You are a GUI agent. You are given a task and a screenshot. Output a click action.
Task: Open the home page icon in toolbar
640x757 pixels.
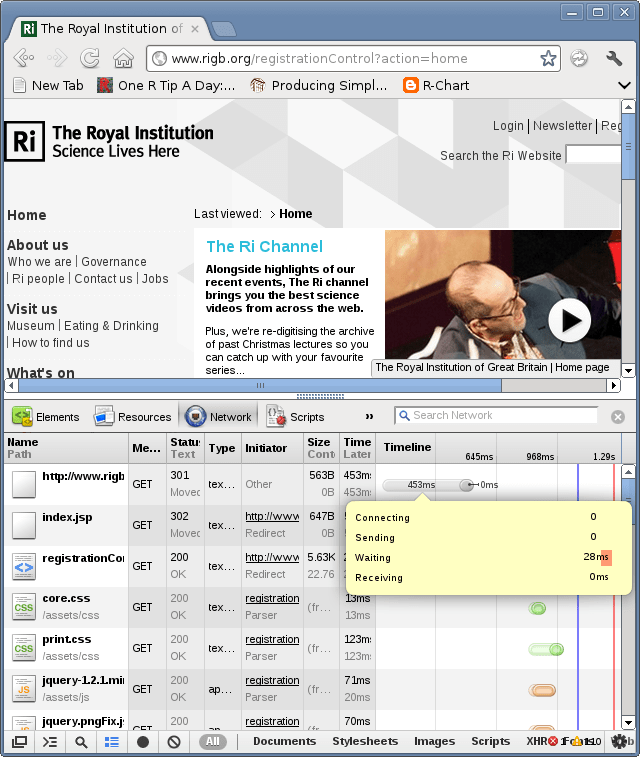[123, 58]
